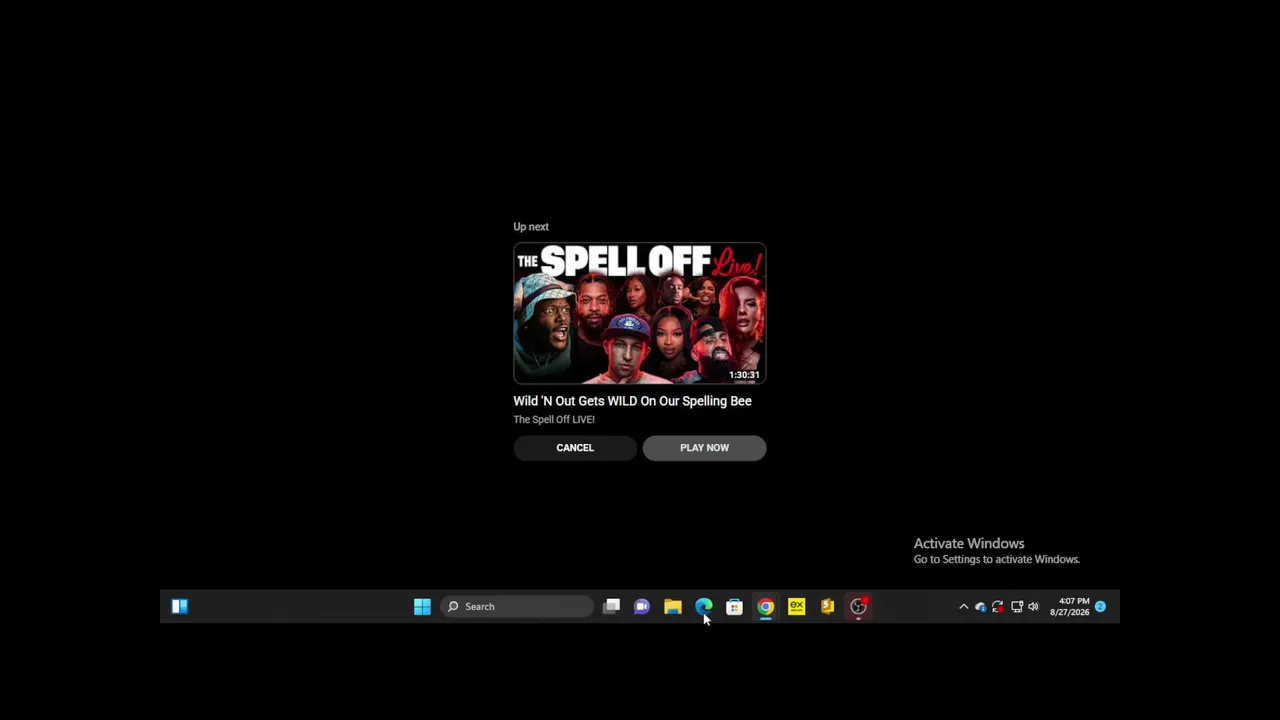Open the yellow 'ex' app in taskbar
Screen dimensions: 1280x720
click(796, 606)
